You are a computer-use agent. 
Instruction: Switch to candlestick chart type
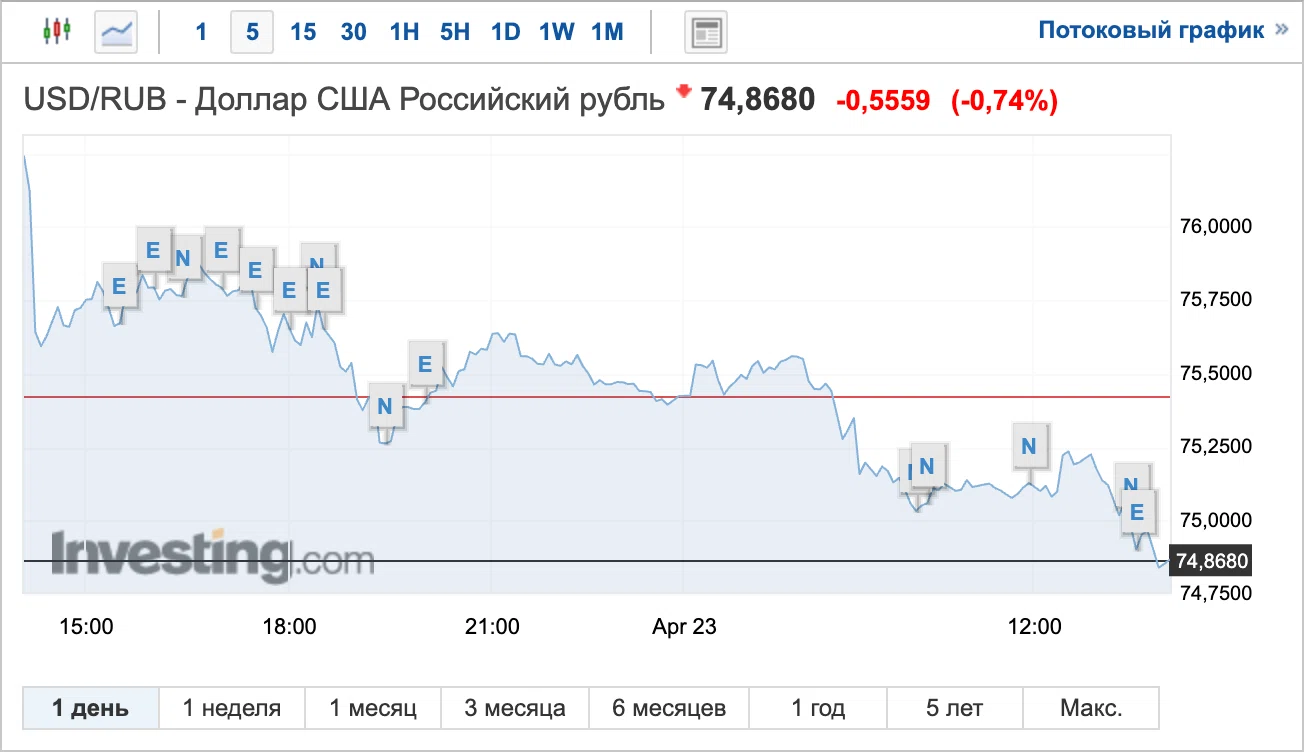coord(57,32)
